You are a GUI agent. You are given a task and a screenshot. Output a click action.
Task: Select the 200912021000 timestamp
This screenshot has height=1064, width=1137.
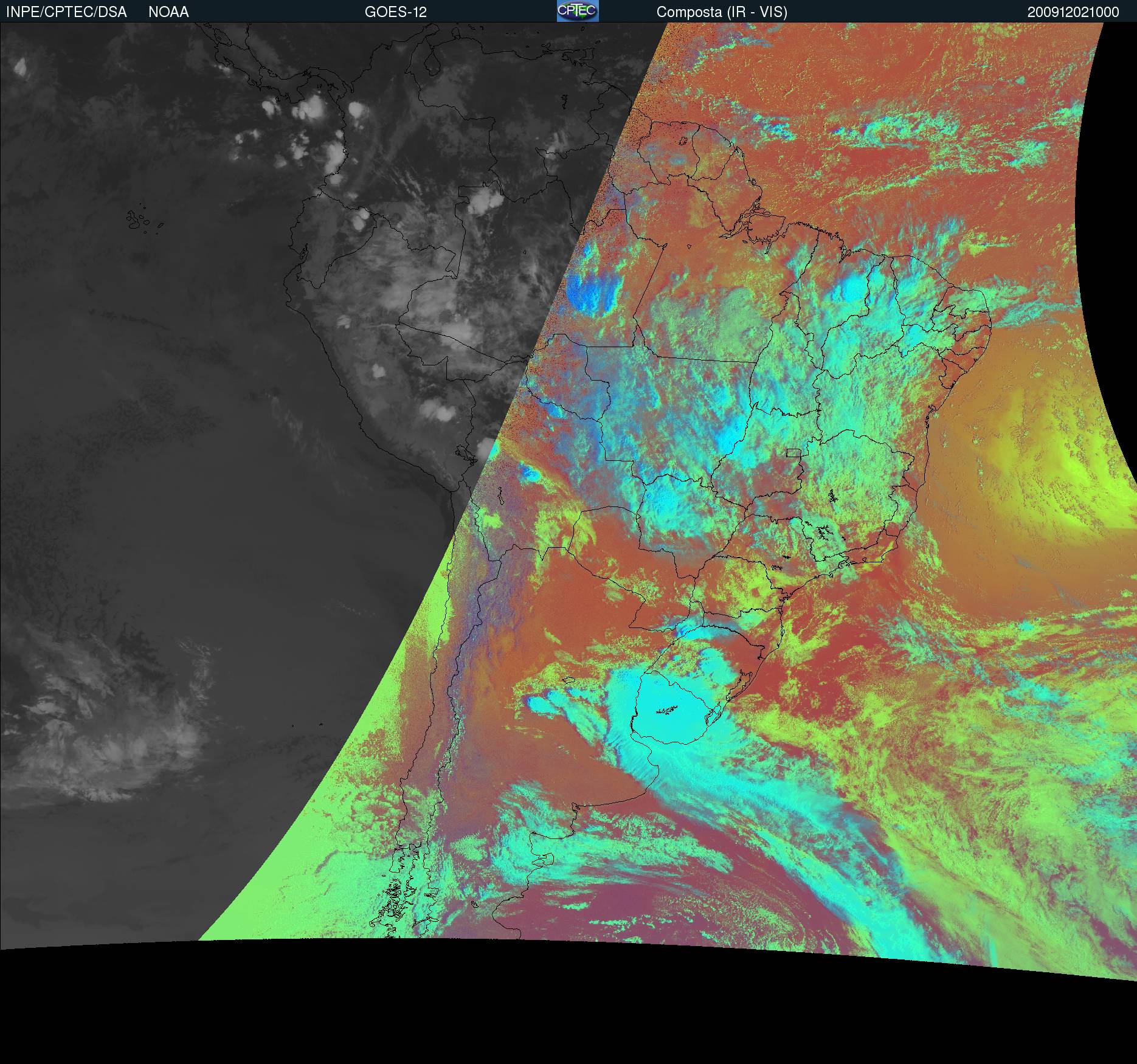coord(1073,12)
